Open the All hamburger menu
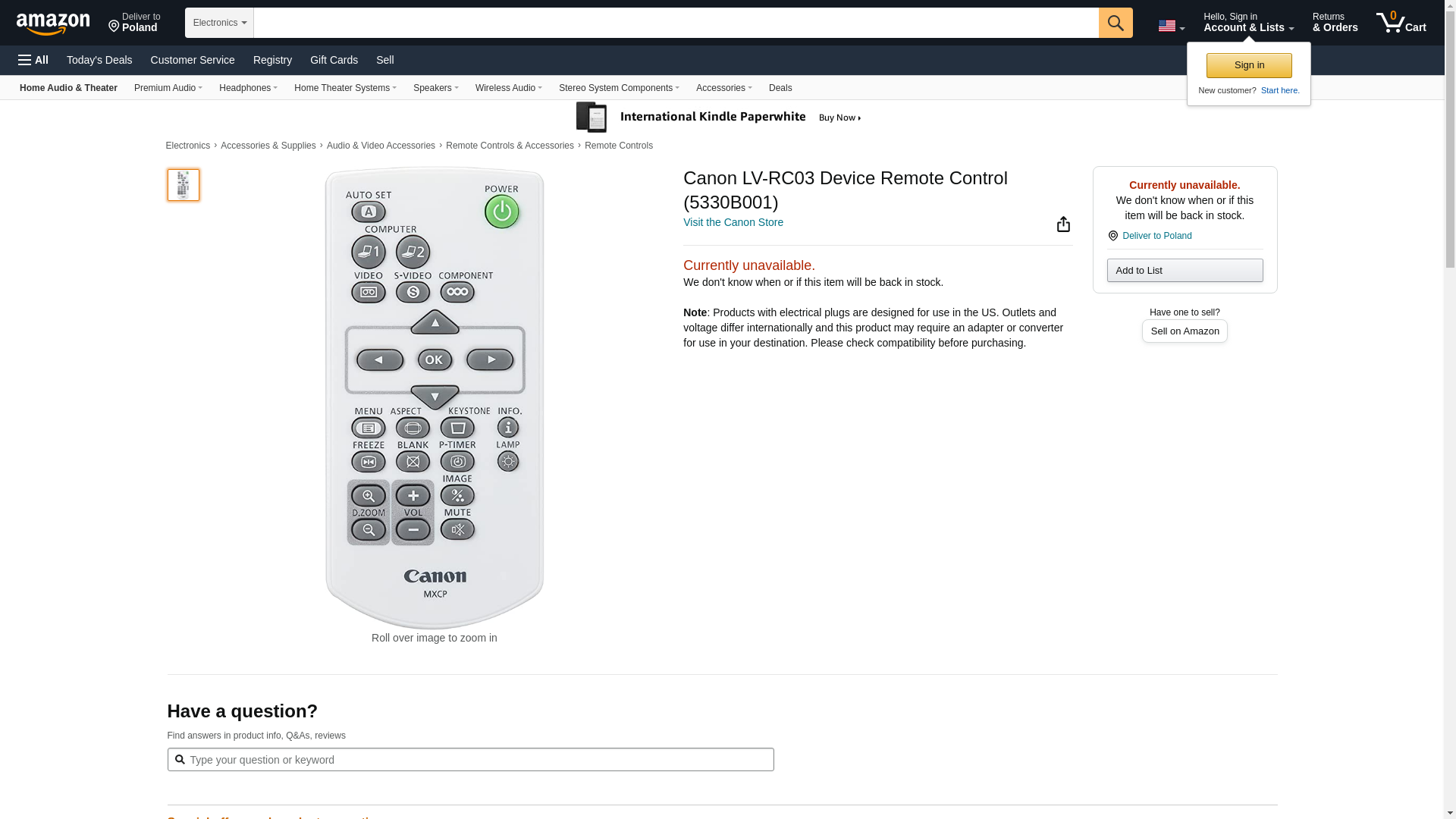 33,60
